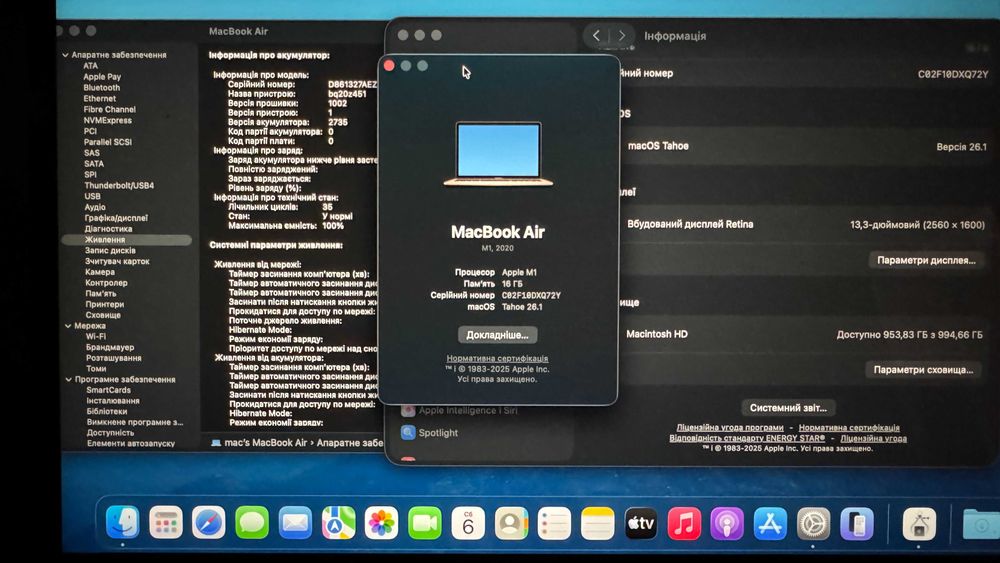Open Calendar showing date 6
The height and width of the screenshot is (563, 1000).
468,523
